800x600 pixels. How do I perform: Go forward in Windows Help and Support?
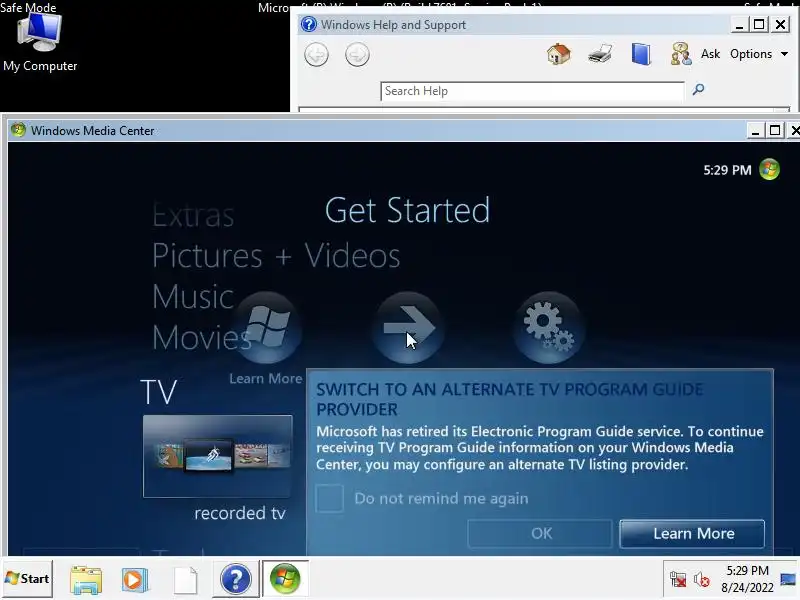tap(357, 55)
